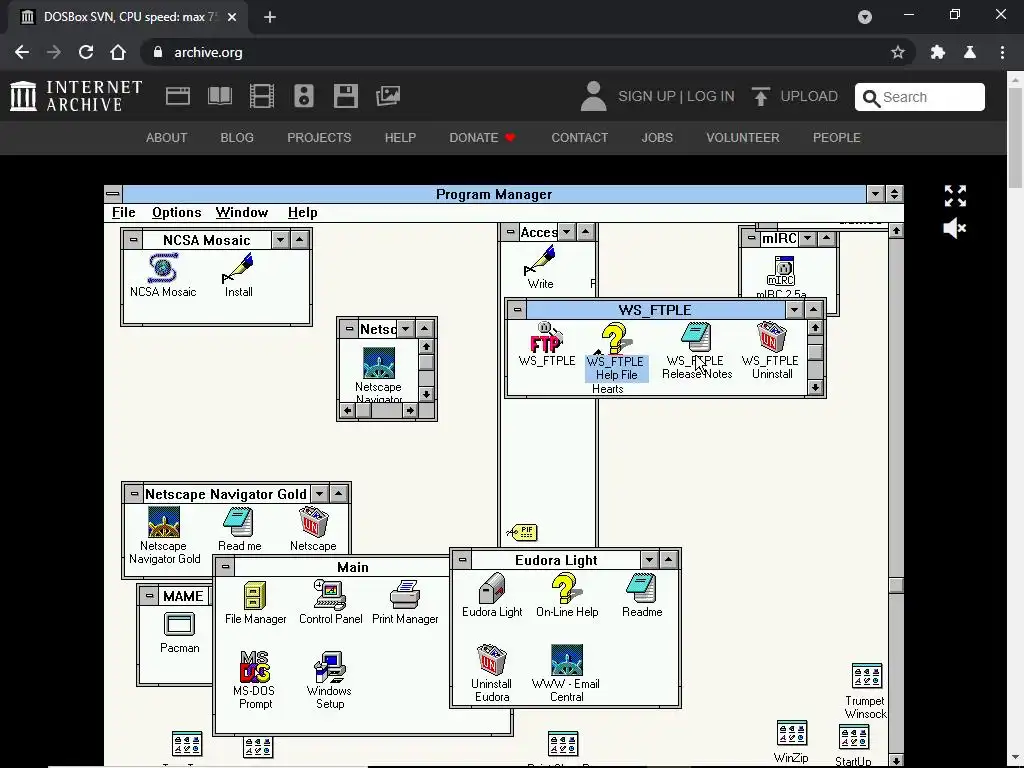Image resolution: width=1024 pixels, height=768 pixels.
Task: Click Program Manager vertical scrollbar thumb
Action: pyautogui.click(x=896, y=586)
